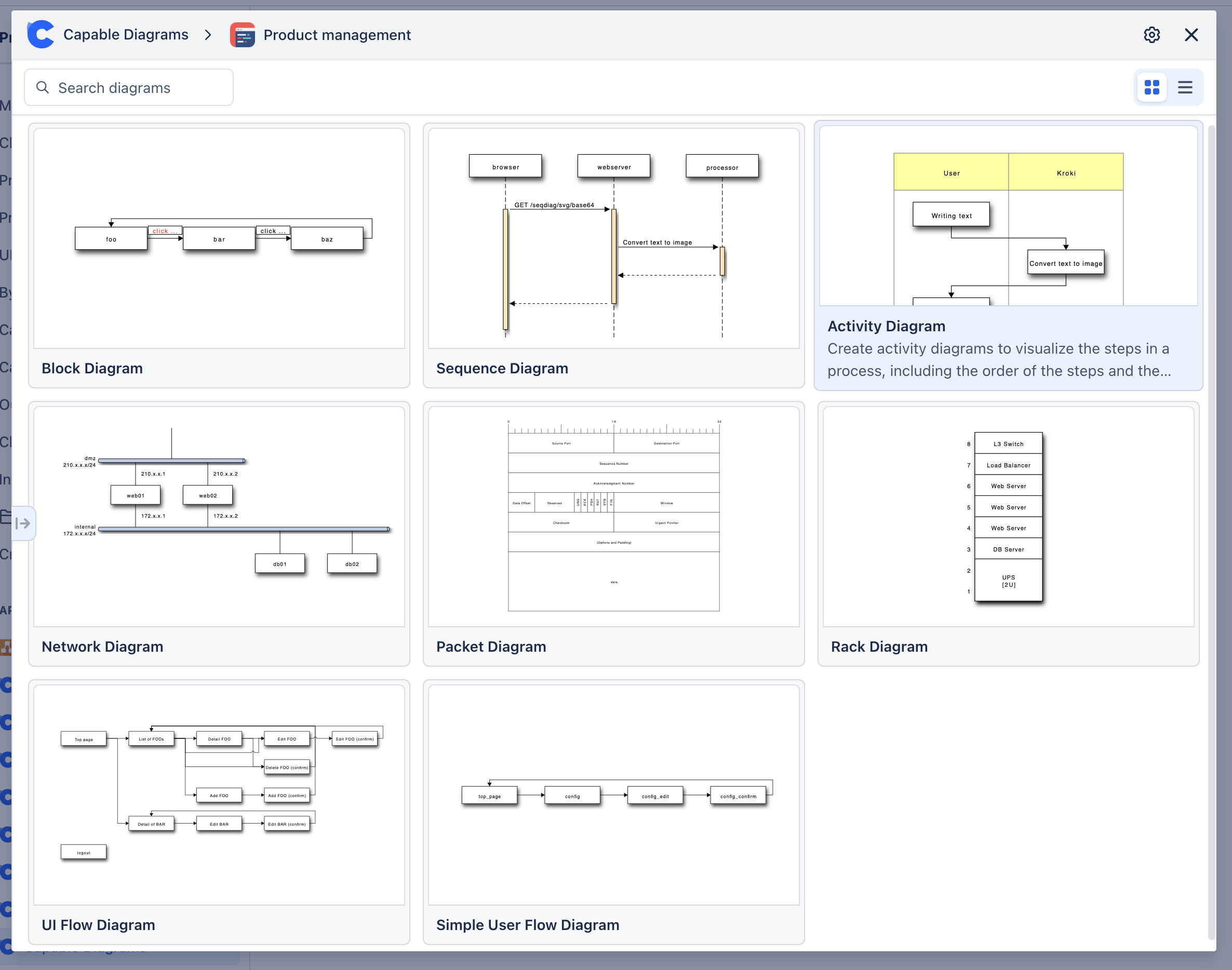Click the expand-sidebar arrow icon

(x=23, y=523)
